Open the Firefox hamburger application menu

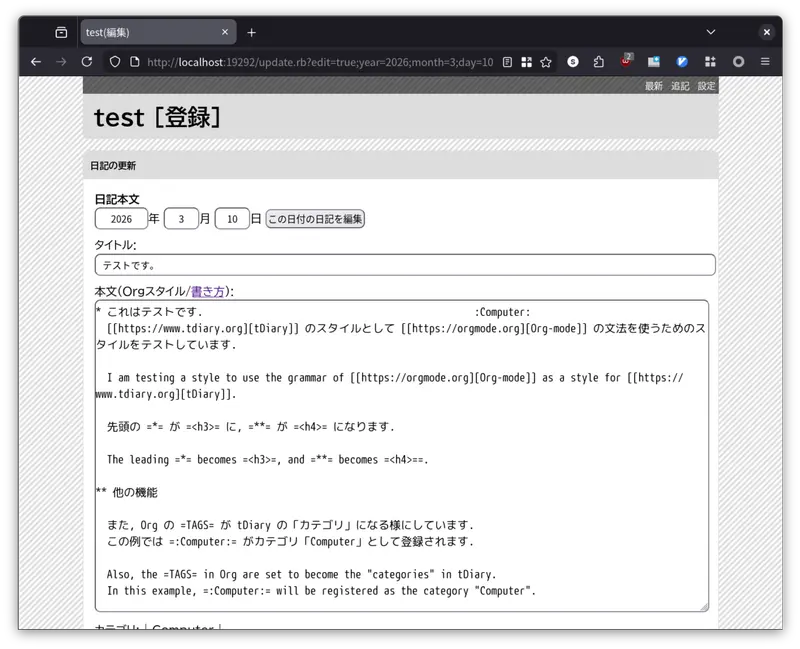click(766, 62)
